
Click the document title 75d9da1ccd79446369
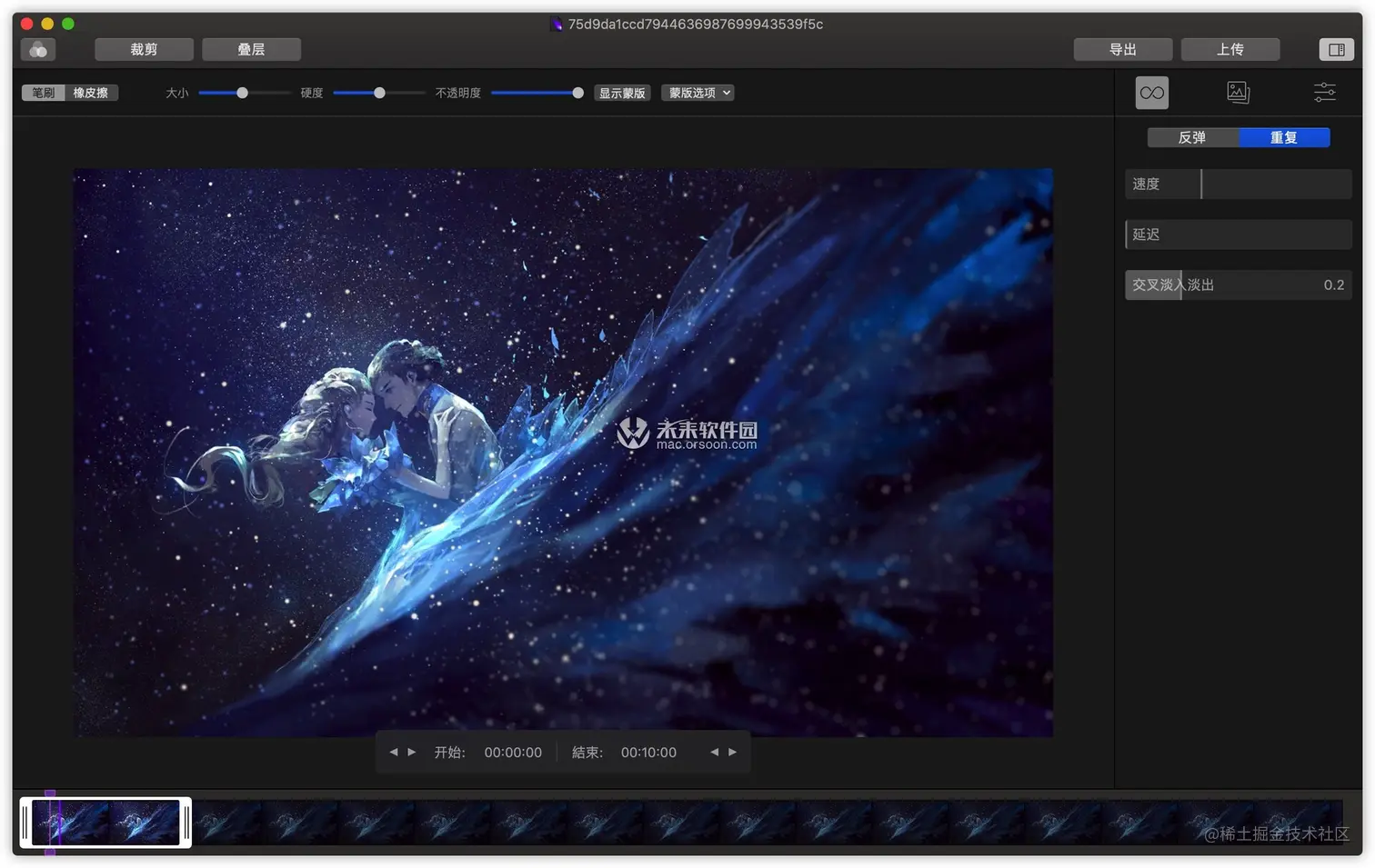695,25
